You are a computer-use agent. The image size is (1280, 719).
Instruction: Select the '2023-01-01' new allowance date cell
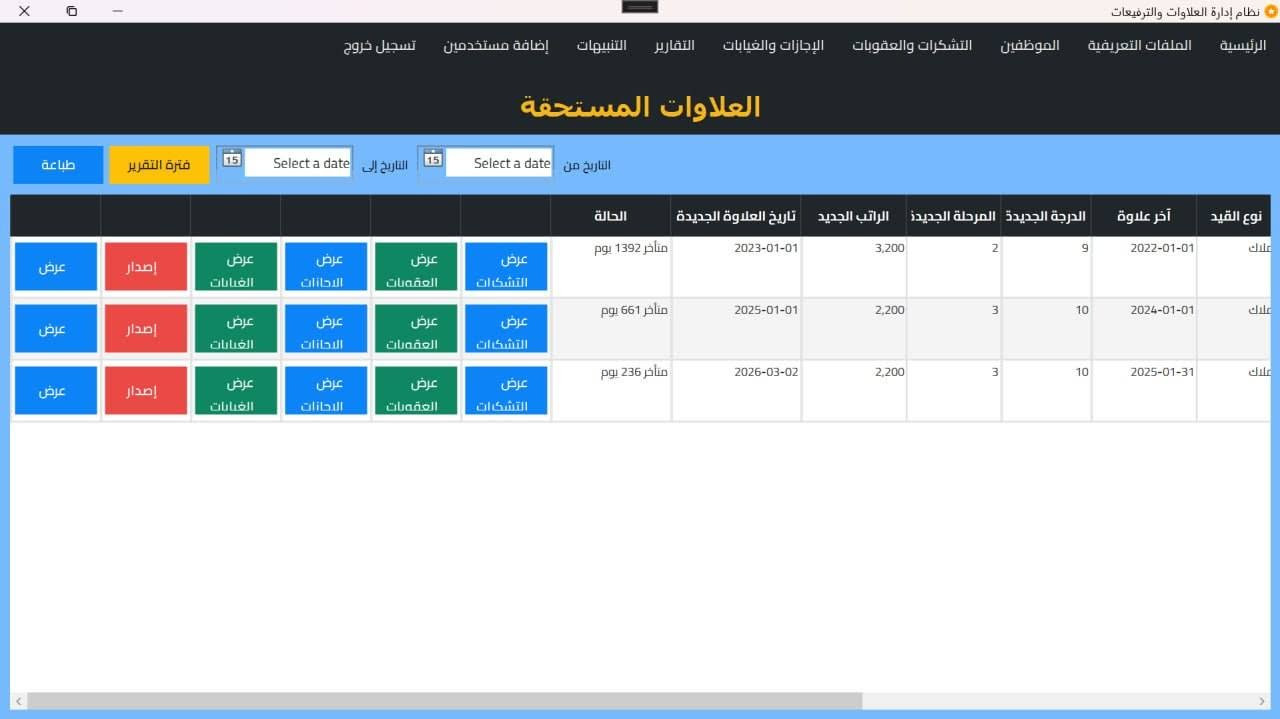click(736, 267)
